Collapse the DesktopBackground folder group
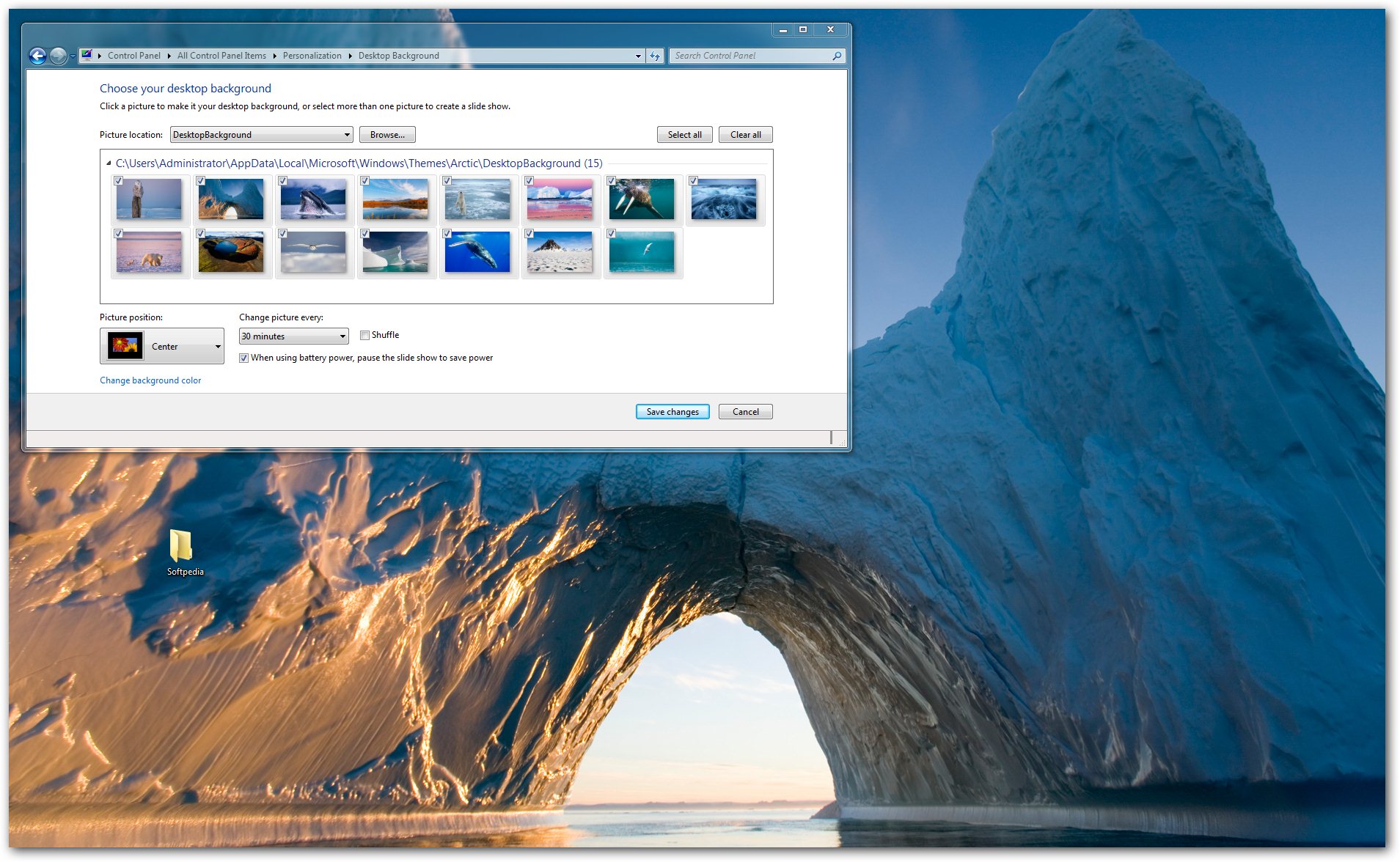The height and width of the screenshot is (862, 1400). pyautogui.click(x=109, y=163)
